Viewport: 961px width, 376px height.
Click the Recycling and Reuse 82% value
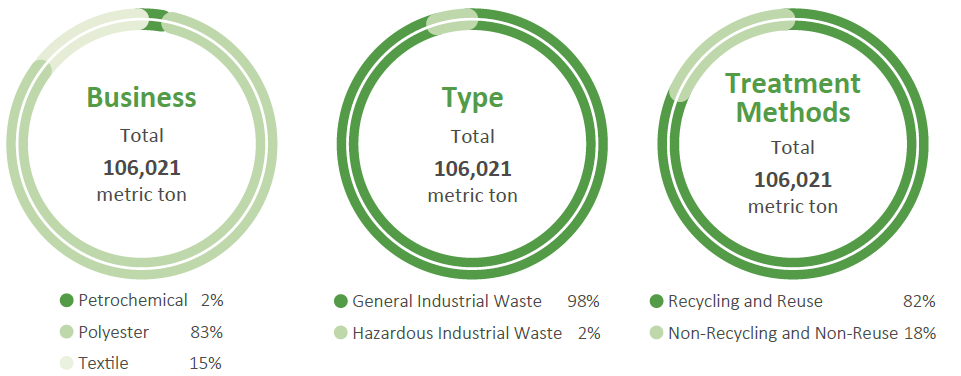click(919, 301)
